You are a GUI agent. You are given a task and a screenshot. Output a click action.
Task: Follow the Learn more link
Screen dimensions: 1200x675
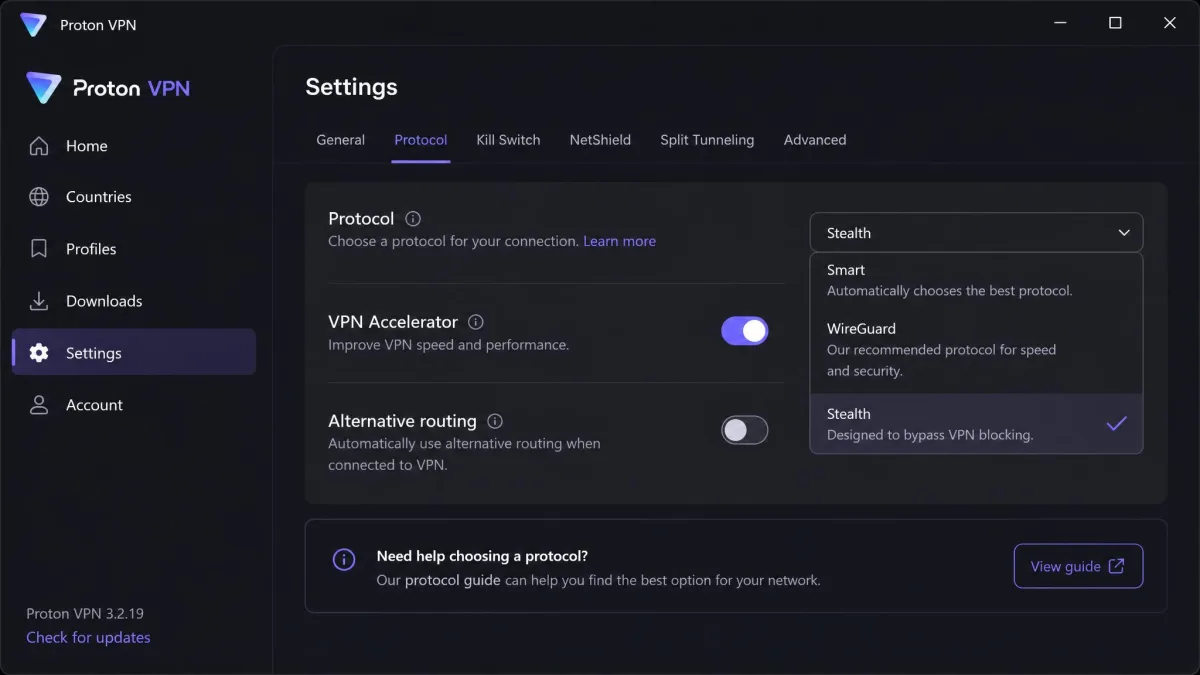[x=620, y=241]
